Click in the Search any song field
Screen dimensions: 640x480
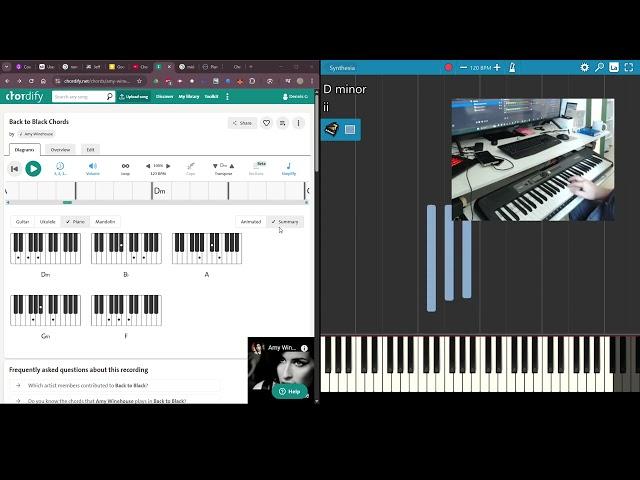pyautogui.click(x=78, y=97)
